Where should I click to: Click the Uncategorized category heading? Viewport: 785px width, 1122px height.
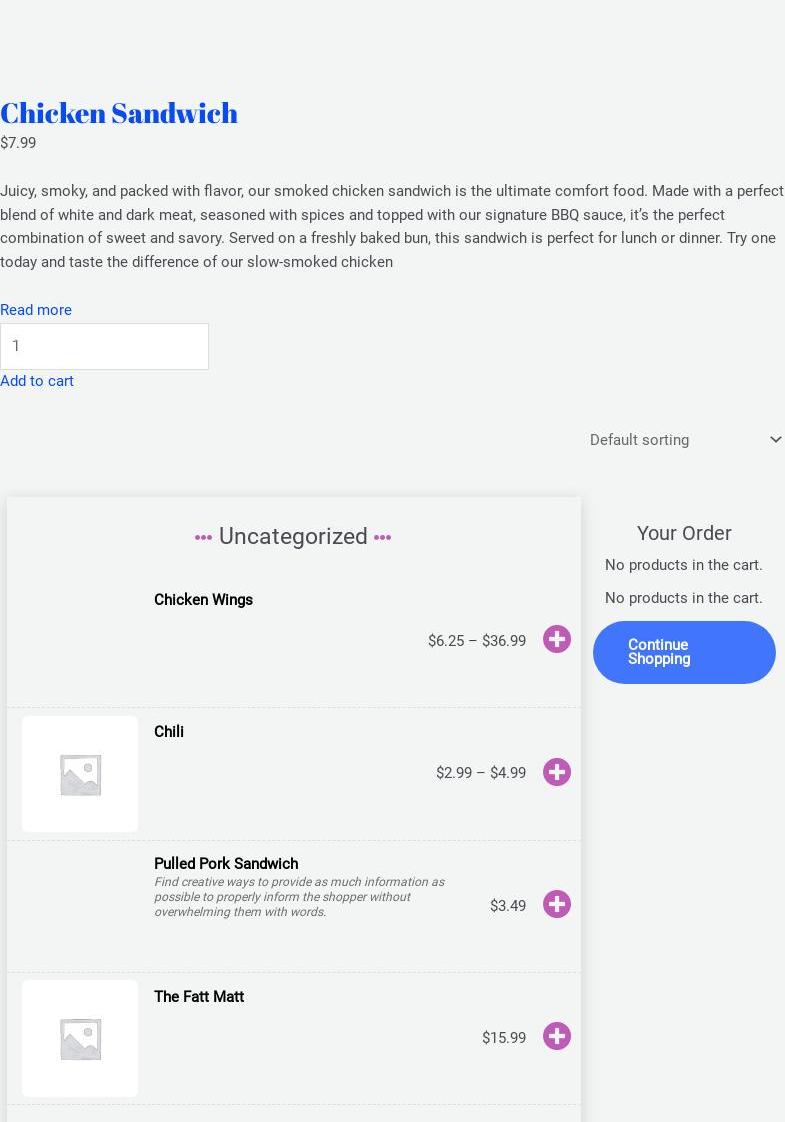coord(293,536)
